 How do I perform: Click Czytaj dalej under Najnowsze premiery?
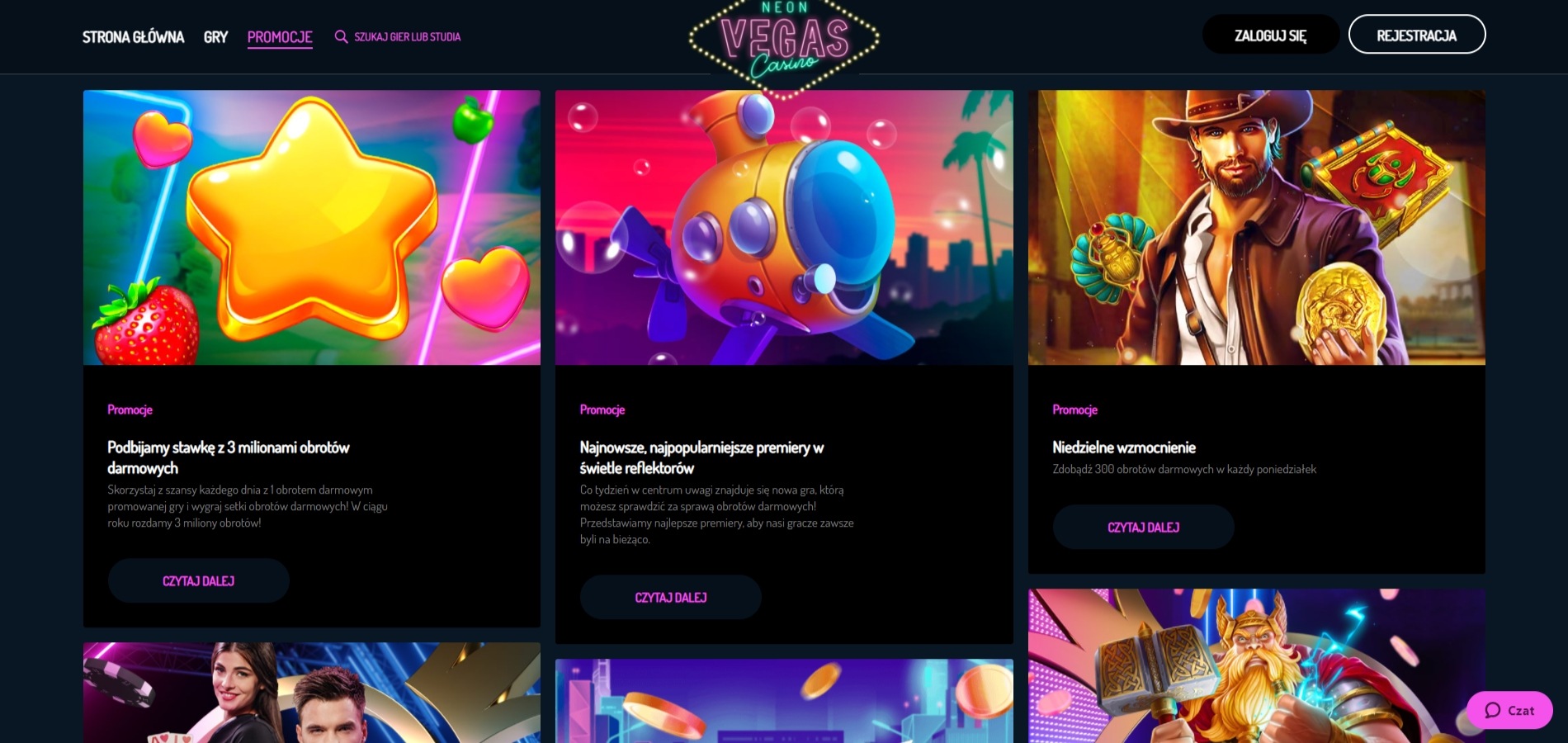pos(671,598)
